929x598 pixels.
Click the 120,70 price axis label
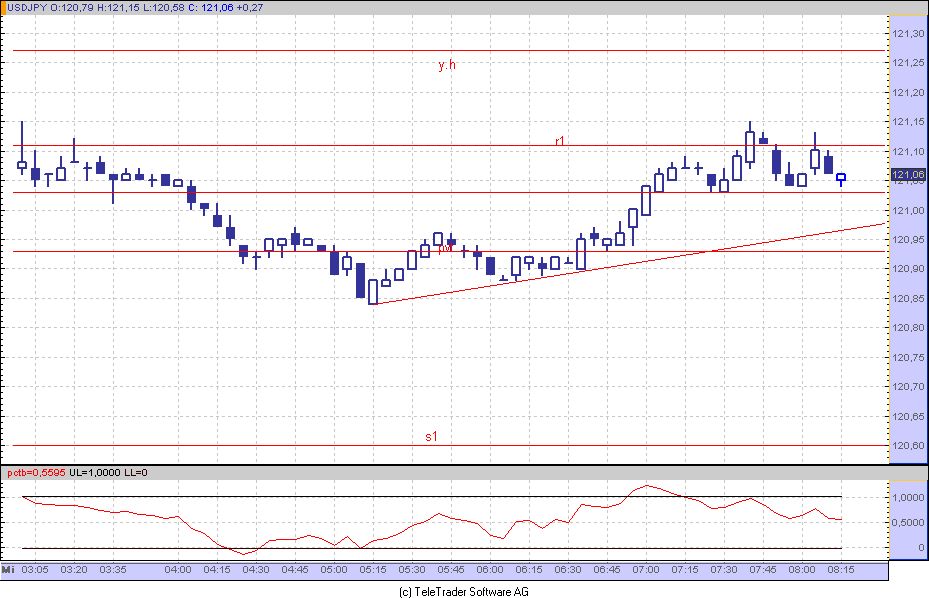(908, 386)
